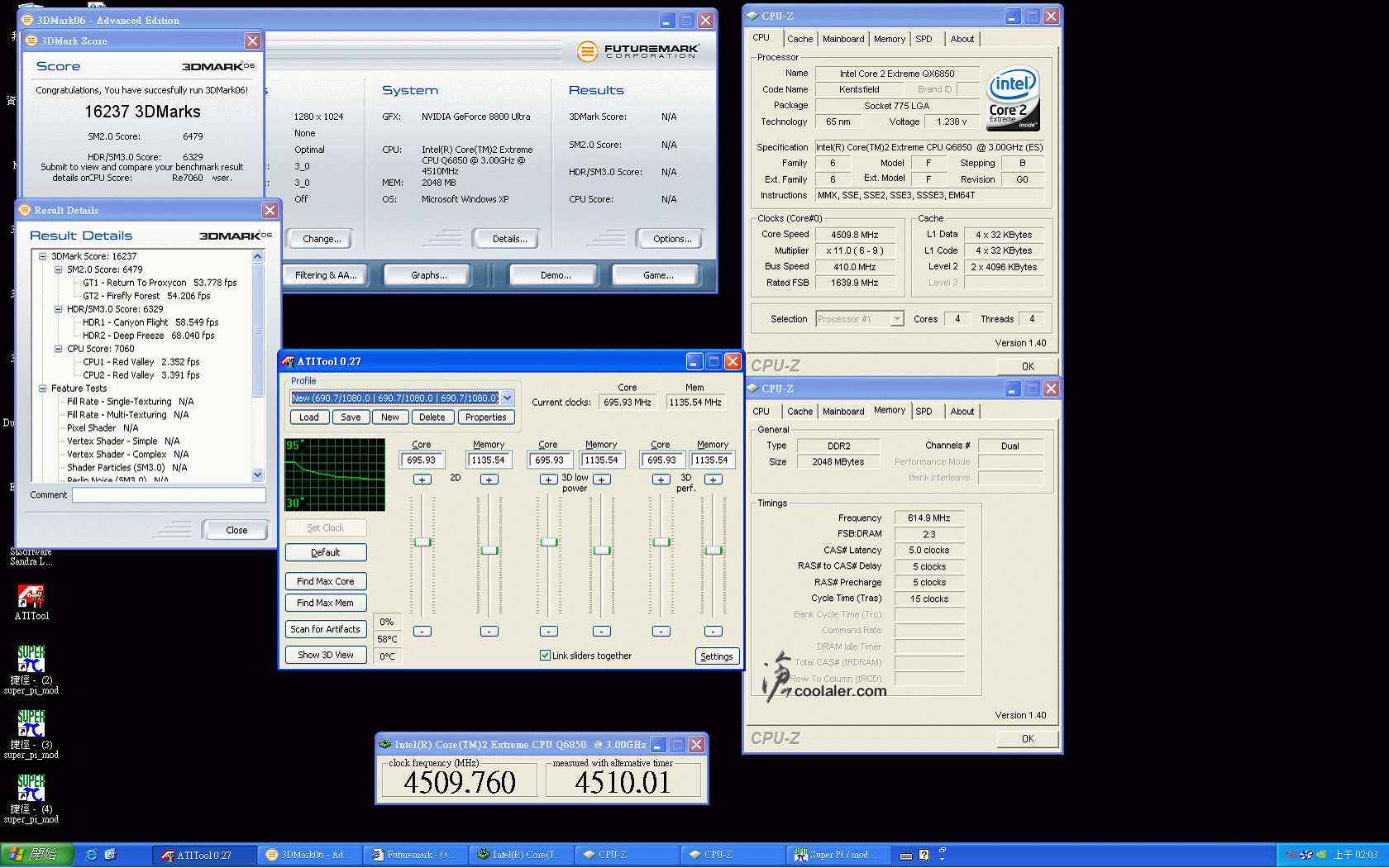Image resolution: width=1389 pixels, height=868 pixels.
Task: Switch to ATITool 0.27 taskbar button
Action: pos(204,855)
